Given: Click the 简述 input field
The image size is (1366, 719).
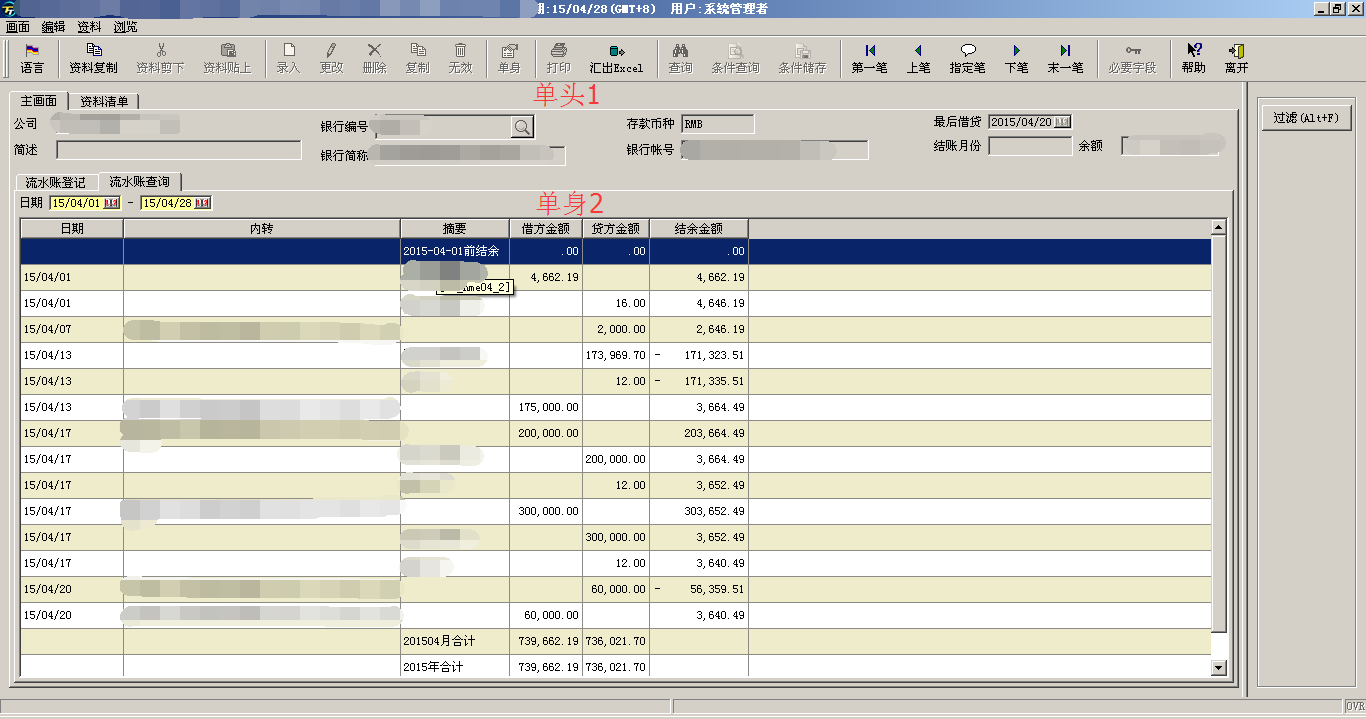Looking at the screenshot, I should 179,150.
